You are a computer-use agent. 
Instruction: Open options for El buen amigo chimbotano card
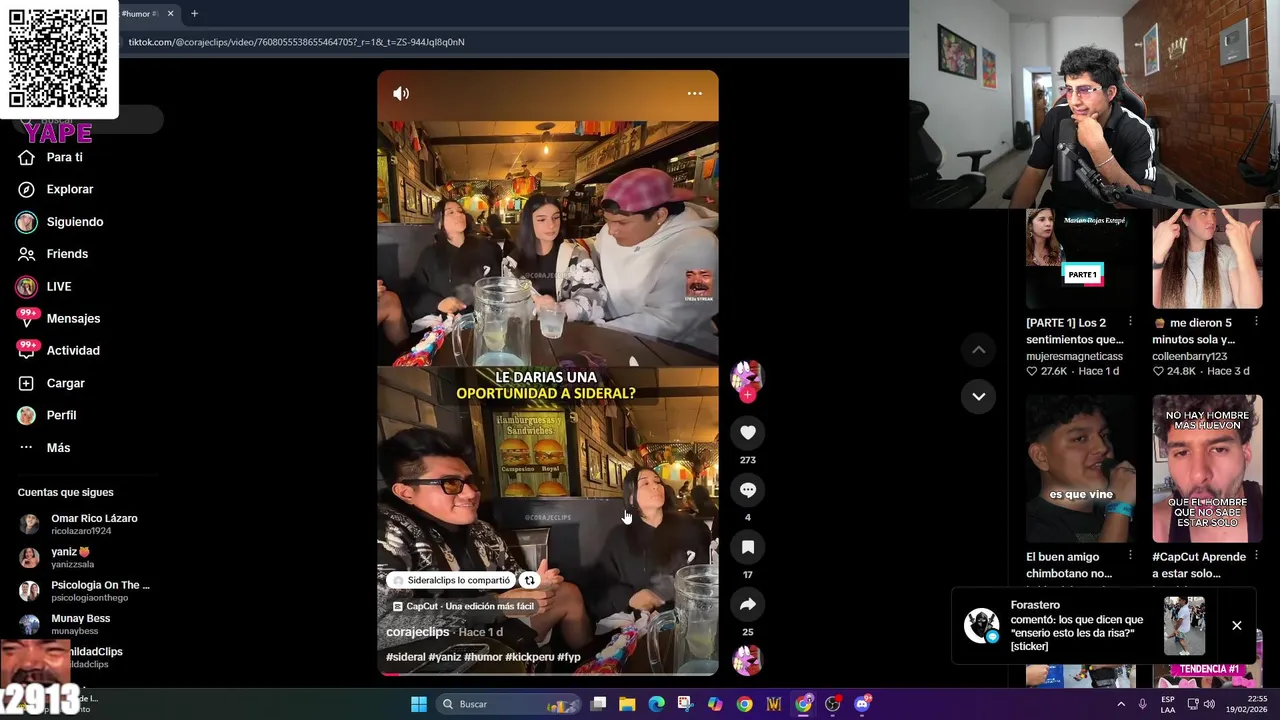pyautogui.click(x=1130, y=556)
